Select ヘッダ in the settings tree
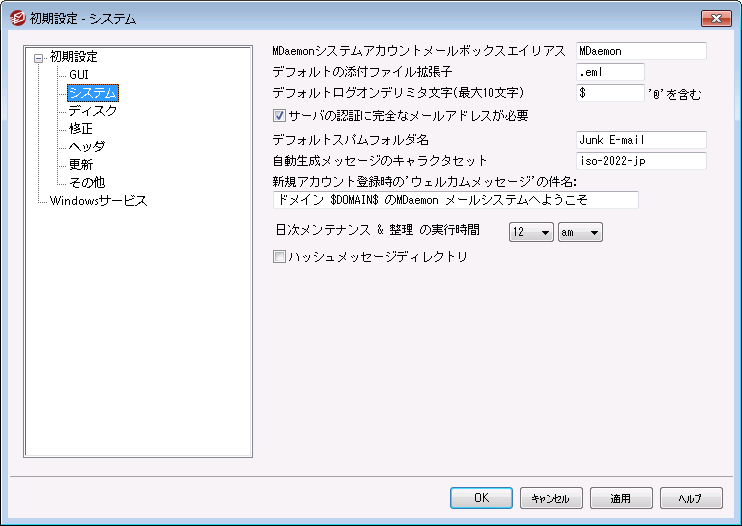The height and width of the screenshot is (526, 742). tap(86, 147)
